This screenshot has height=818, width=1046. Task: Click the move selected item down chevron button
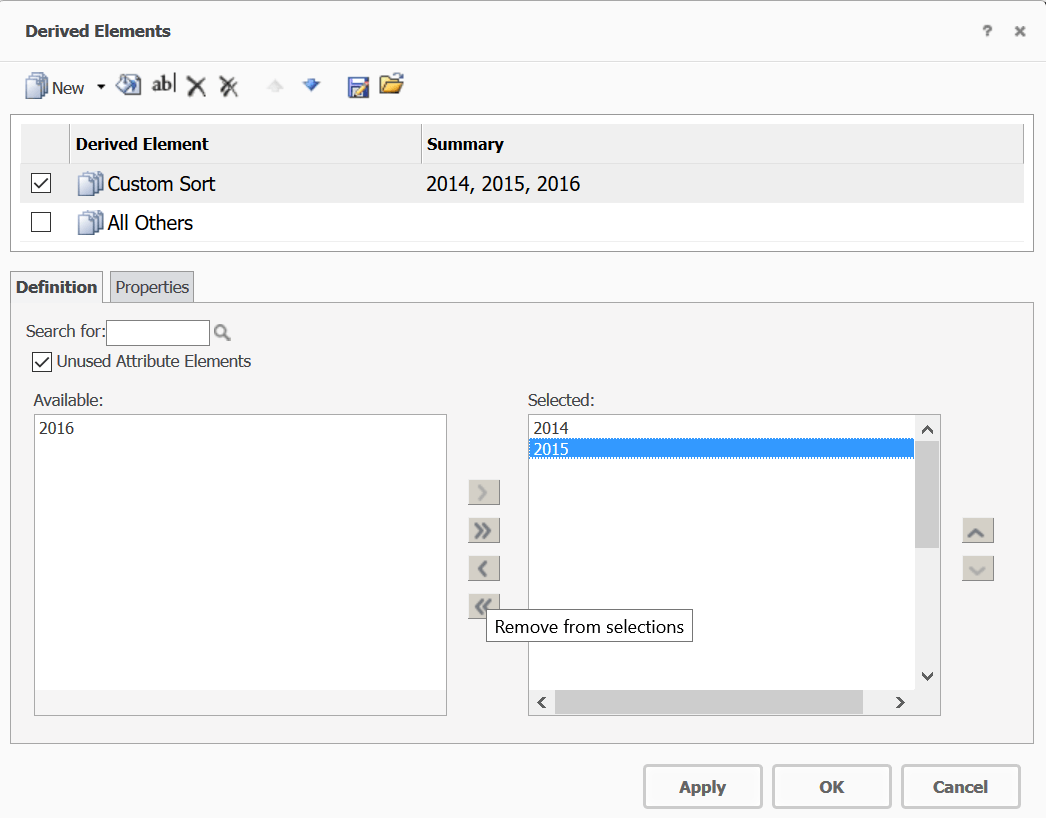coord(977,569)
